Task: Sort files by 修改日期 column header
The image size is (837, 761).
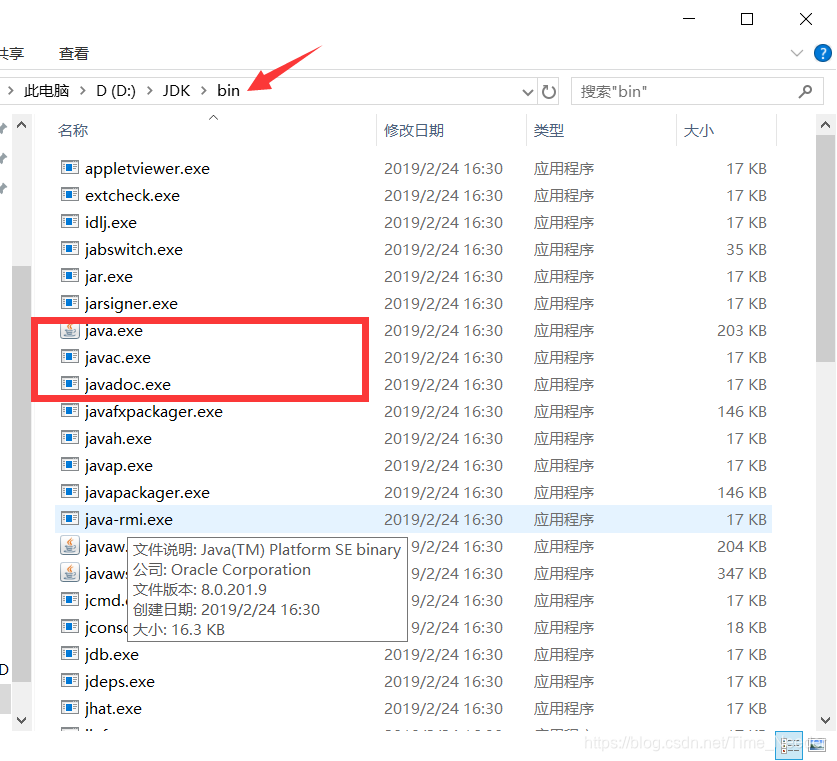Action: click(414, 130)
